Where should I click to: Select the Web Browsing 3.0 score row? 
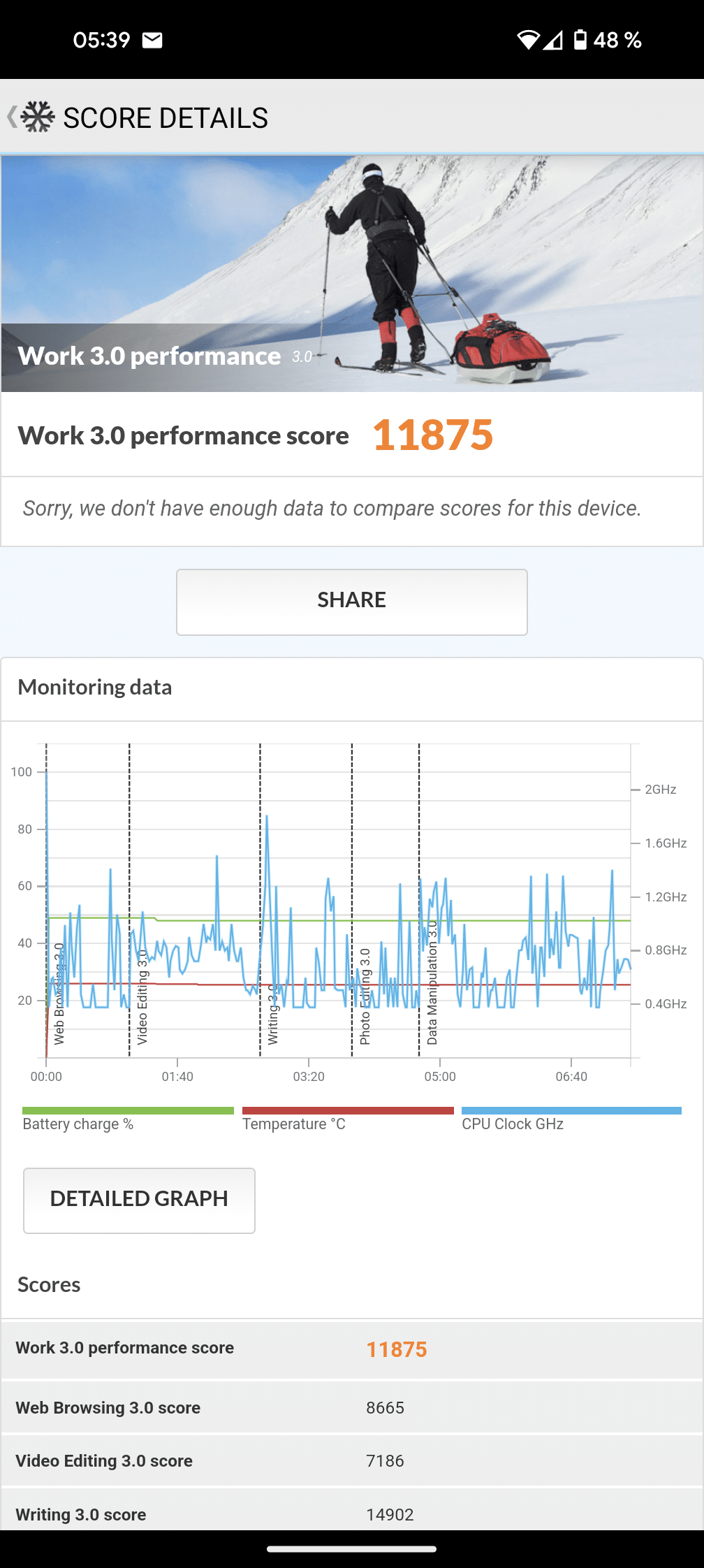point(352,1407)
